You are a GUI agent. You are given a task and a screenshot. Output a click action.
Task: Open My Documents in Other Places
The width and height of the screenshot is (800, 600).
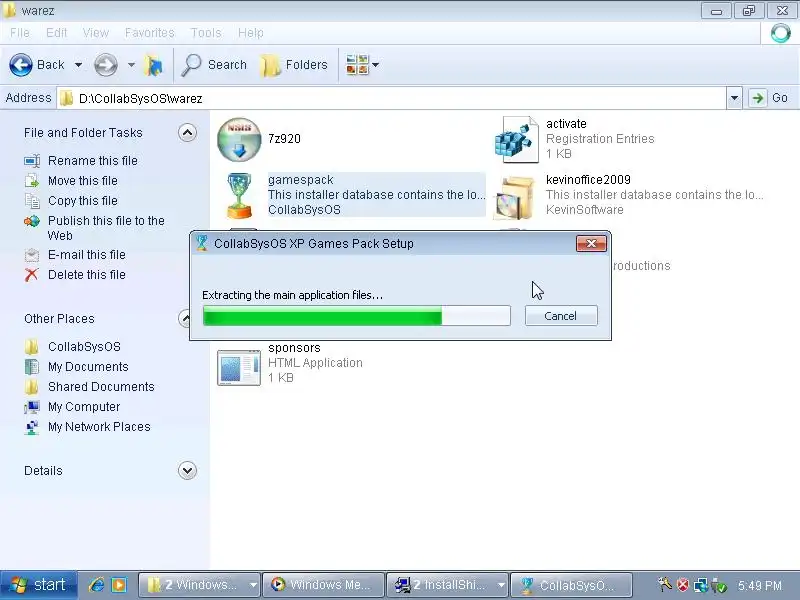point(88,367)
